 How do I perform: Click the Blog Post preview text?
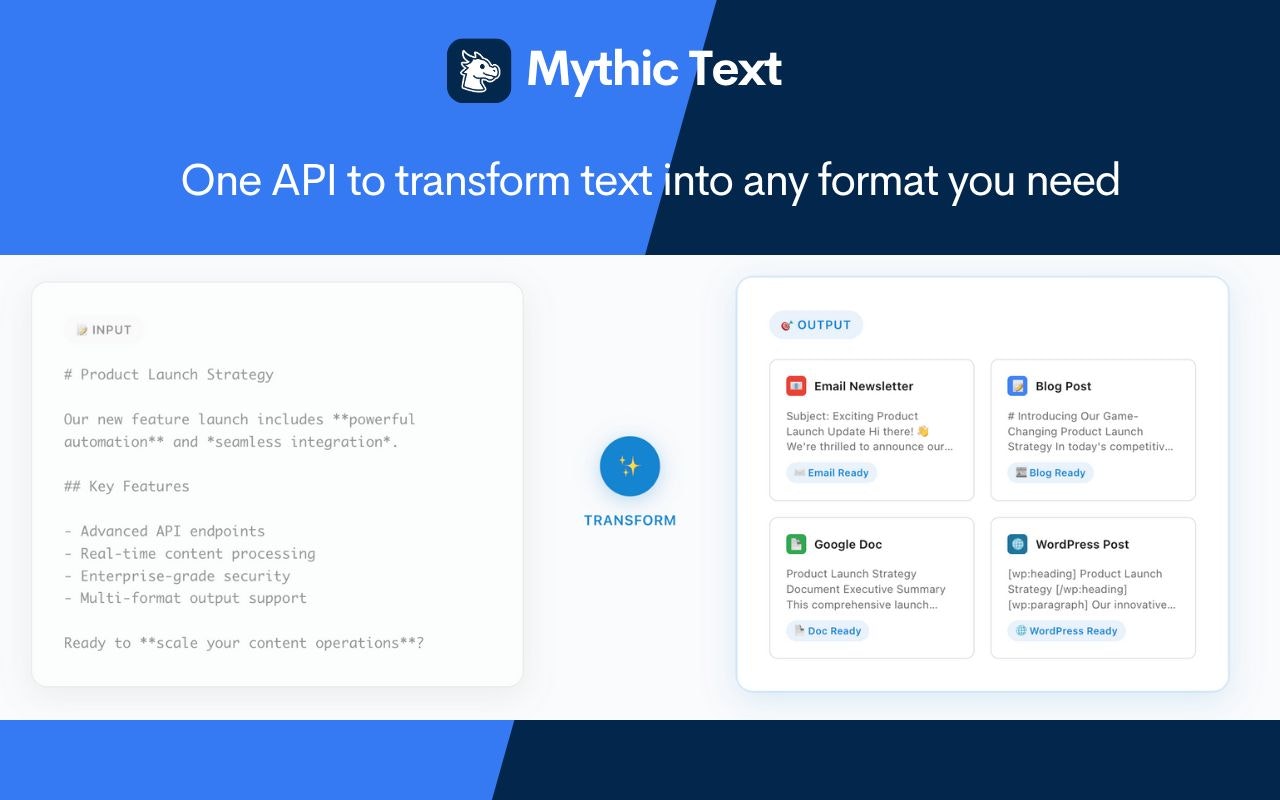pyautogui.click(x=1090, y=431)
